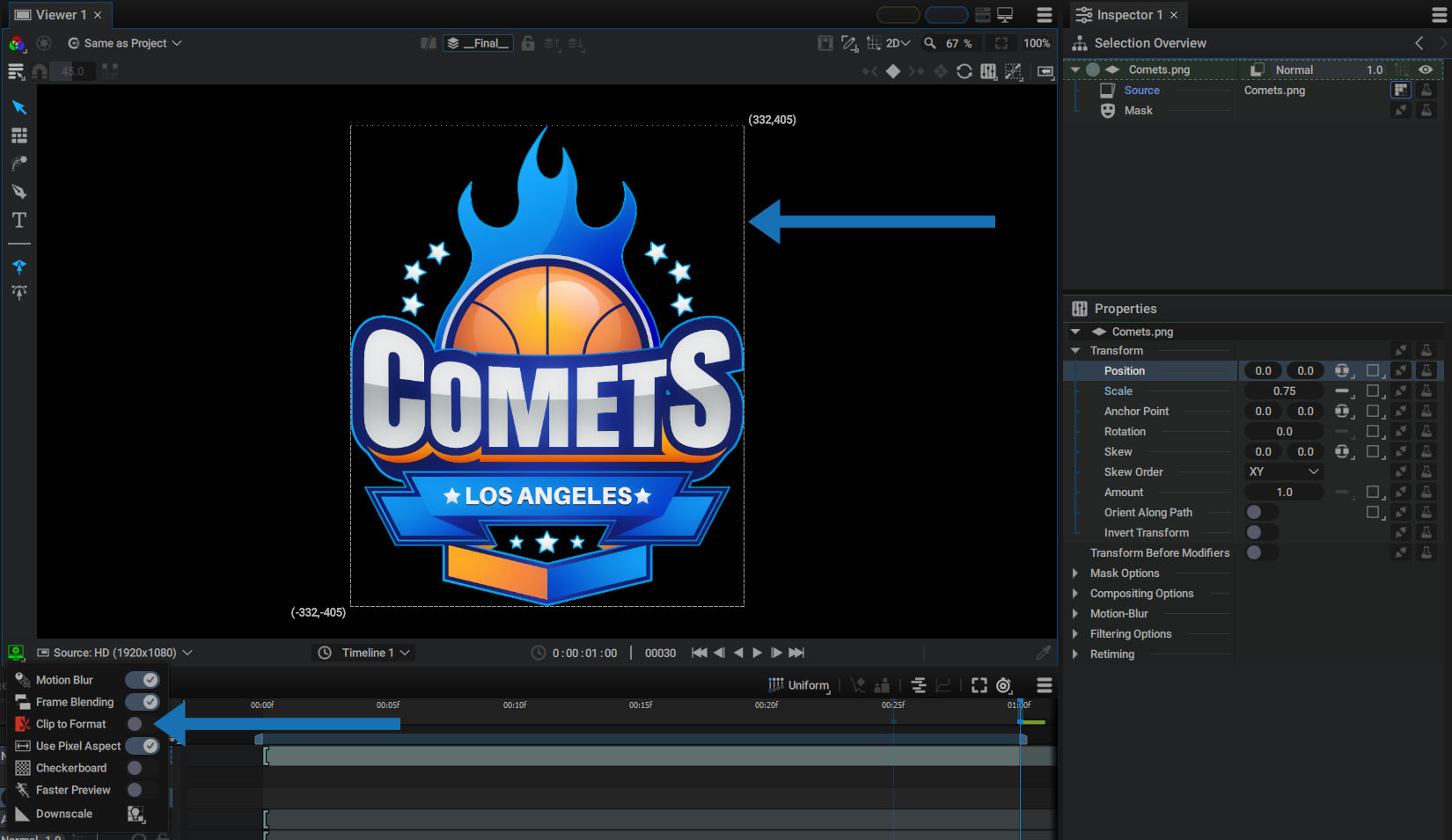The image size is (1452, 840).
Task: Toggle Frame Blending switch
Action: click(x=142, y=702)
